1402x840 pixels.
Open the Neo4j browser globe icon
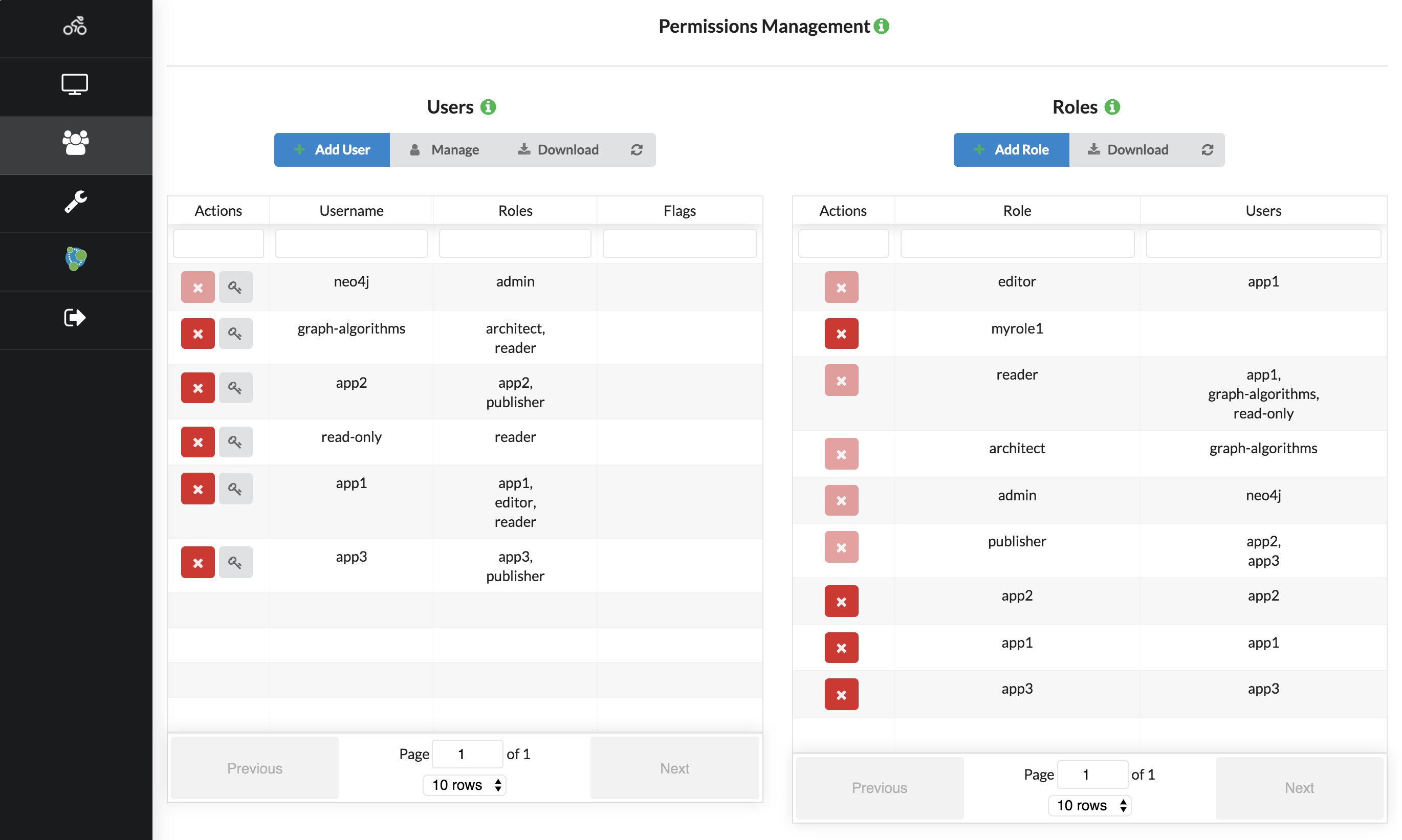[75, 259]
